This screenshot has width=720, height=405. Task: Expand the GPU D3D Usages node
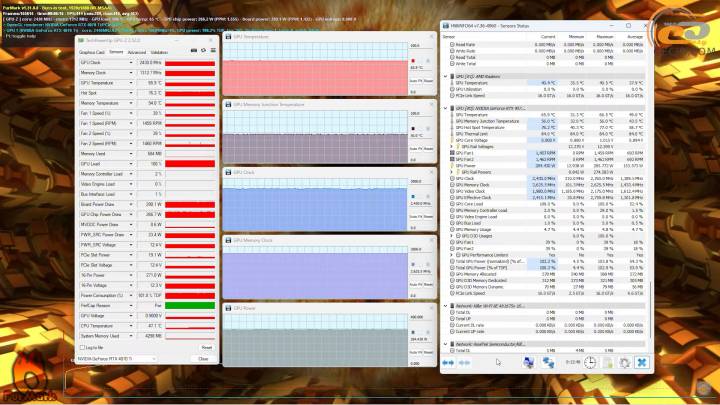click(452, 236)
